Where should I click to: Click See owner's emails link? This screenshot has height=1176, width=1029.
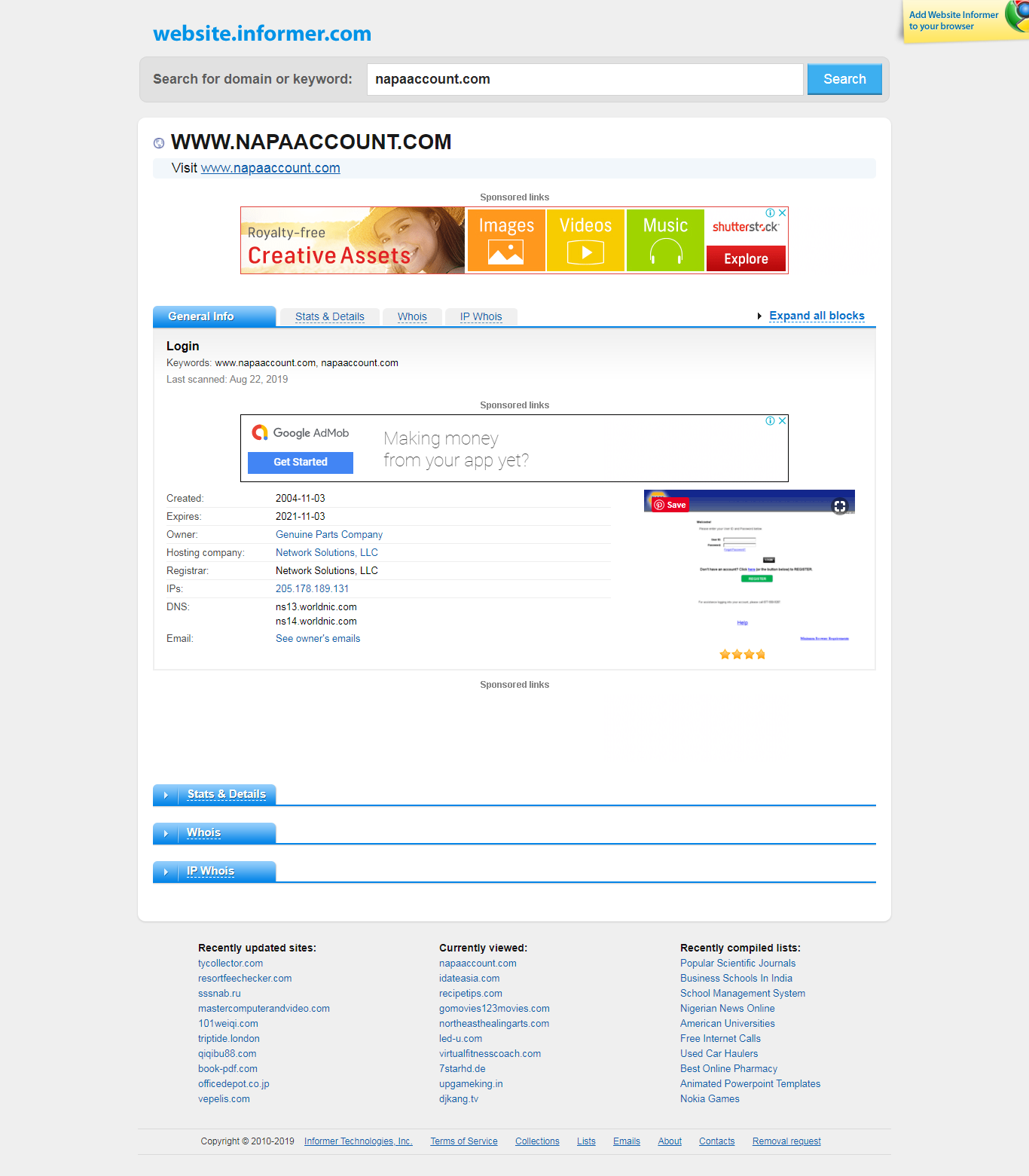[318, 639]
